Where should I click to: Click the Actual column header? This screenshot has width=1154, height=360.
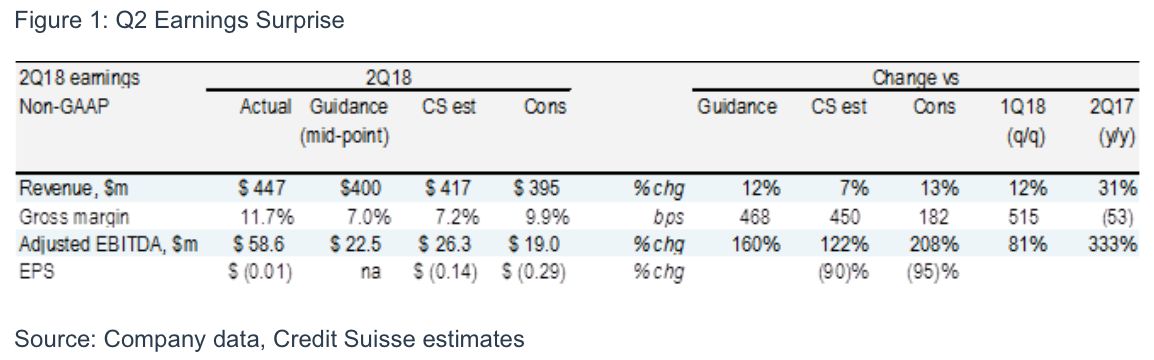click(266, 107)
